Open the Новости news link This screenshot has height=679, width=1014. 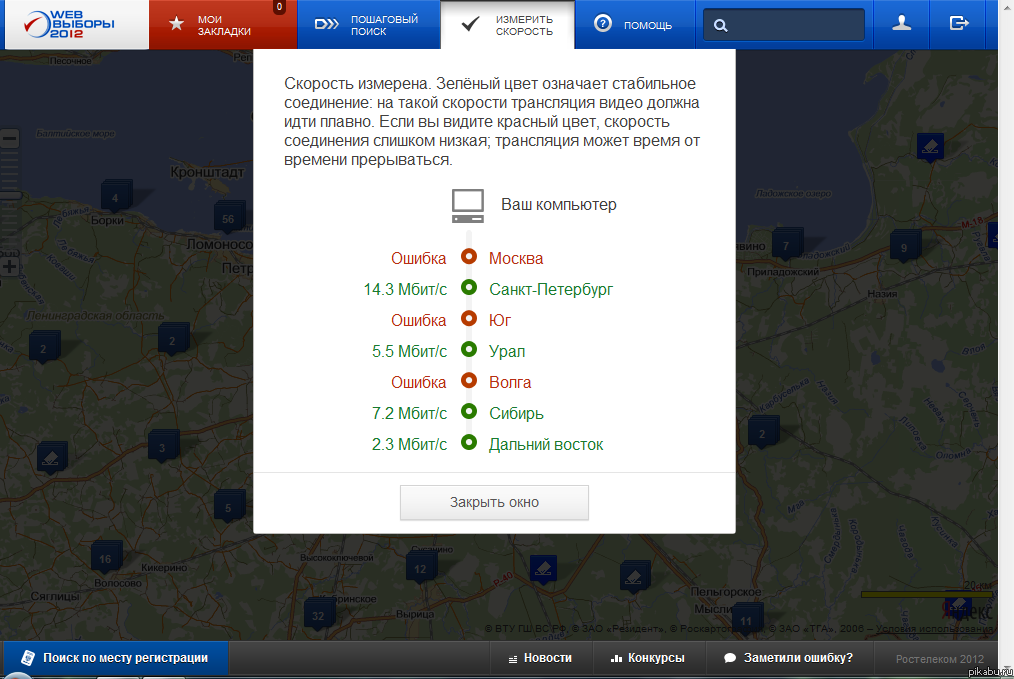[x=540, y=658]
